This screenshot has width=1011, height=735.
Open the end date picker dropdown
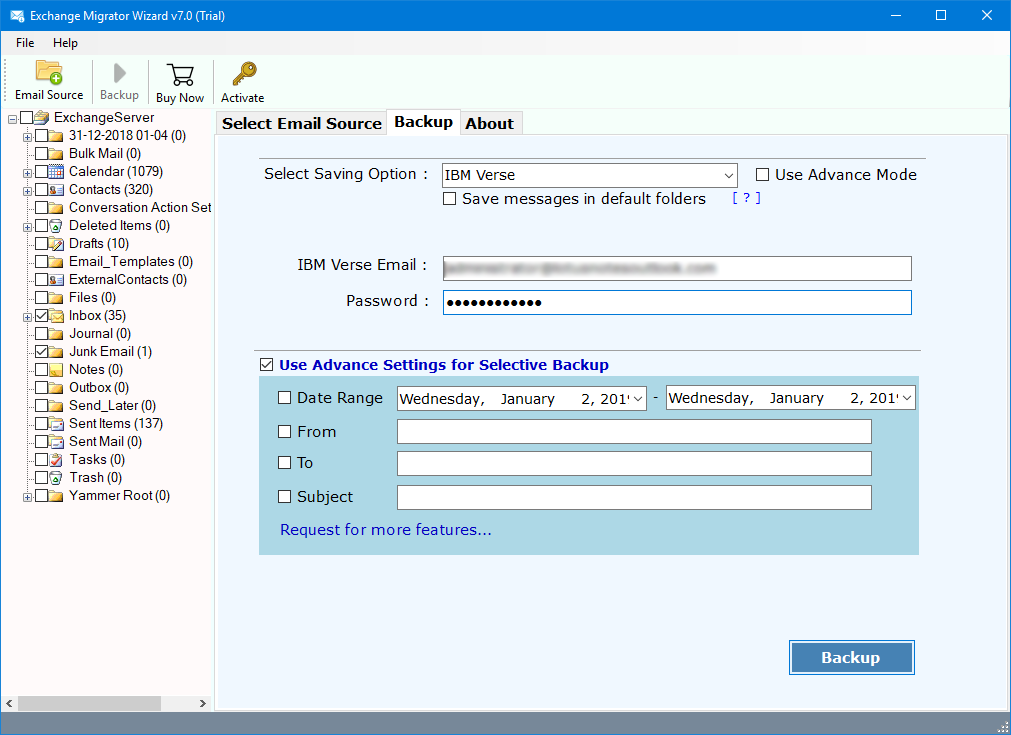[907, 398]
